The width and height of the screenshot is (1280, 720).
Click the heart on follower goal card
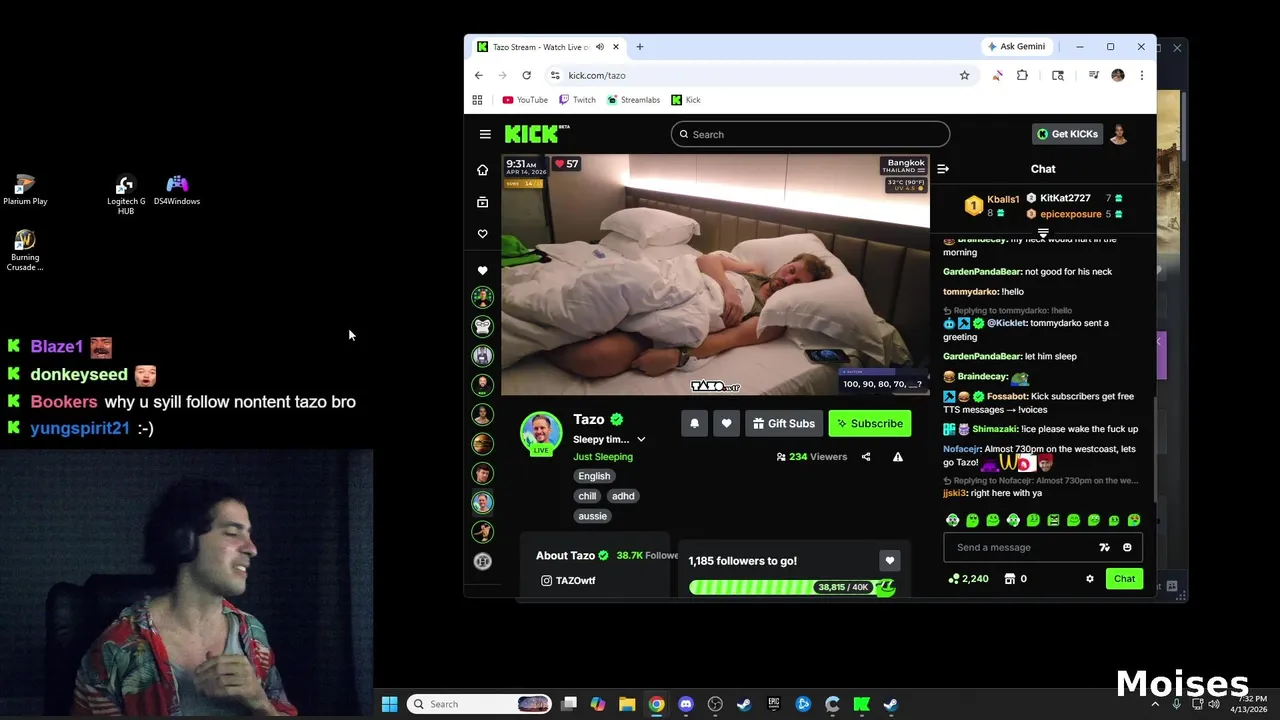889,561
